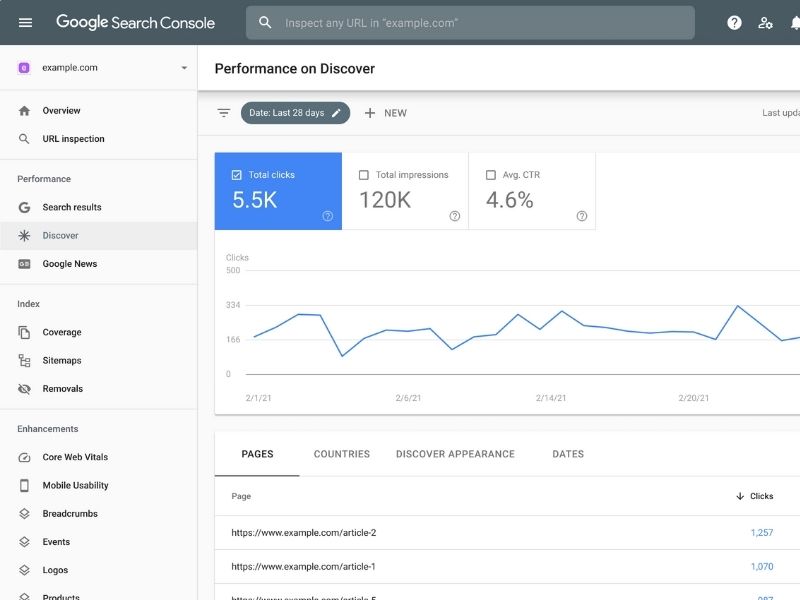Viewport: 800px width, 600px height.
Task: Add a NEW filter
Action: tap(386, 113)
